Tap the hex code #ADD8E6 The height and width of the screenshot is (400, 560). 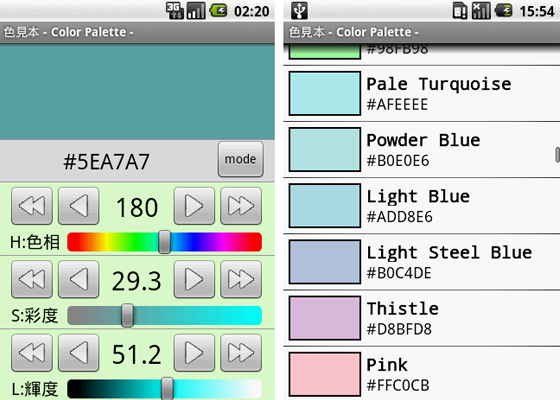pyautogui.click(x=400, y=217)
